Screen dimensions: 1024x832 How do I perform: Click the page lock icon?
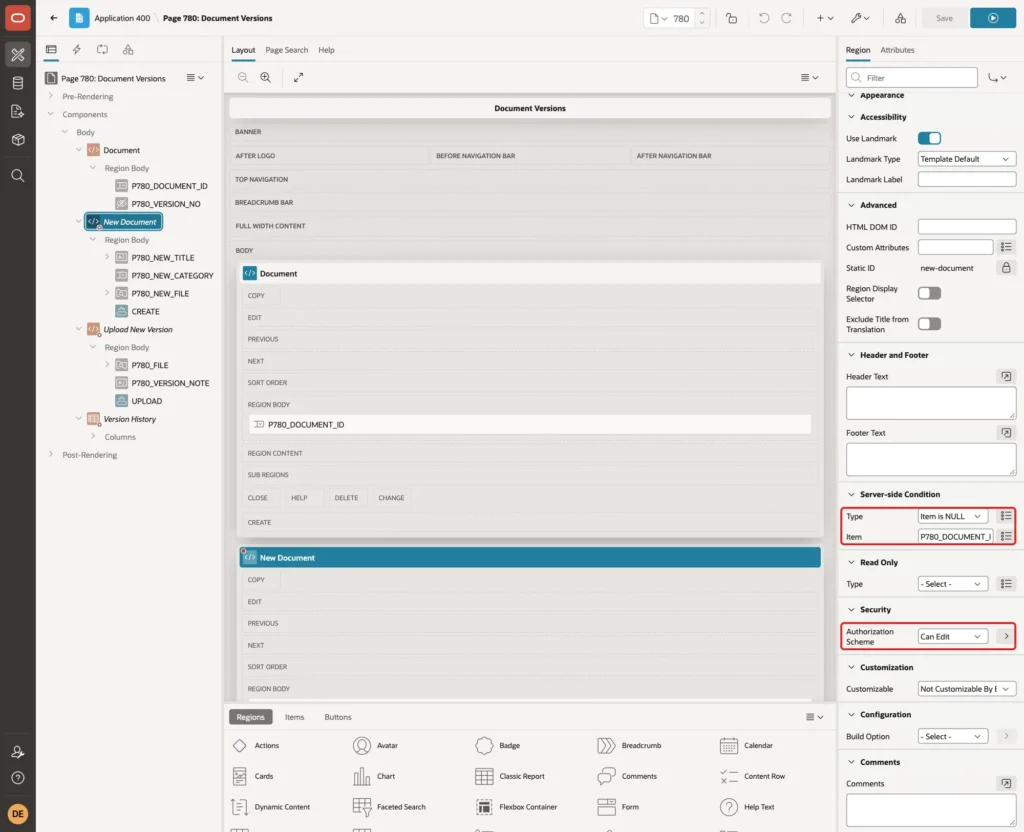click(731, 18)
